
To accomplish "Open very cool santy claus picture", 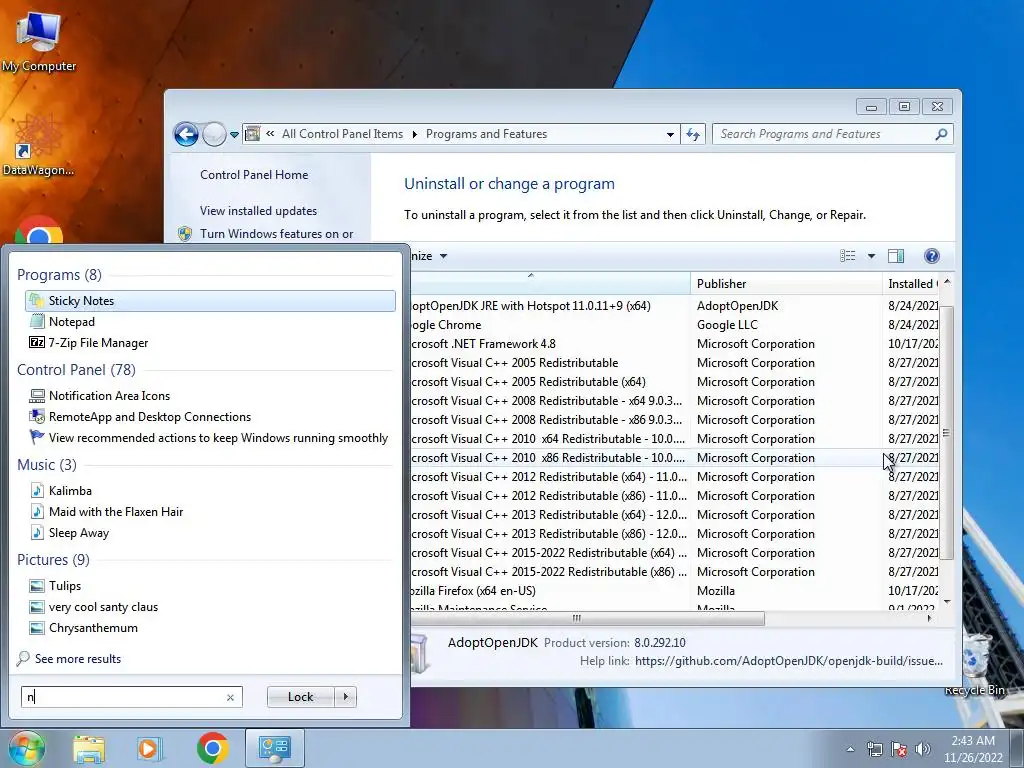I will [x=93, y=607].
